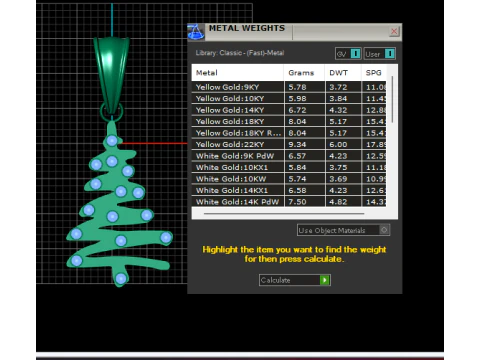Click the 6.00 DWT value
The image size is (480, 360).
tap(338, 145)
